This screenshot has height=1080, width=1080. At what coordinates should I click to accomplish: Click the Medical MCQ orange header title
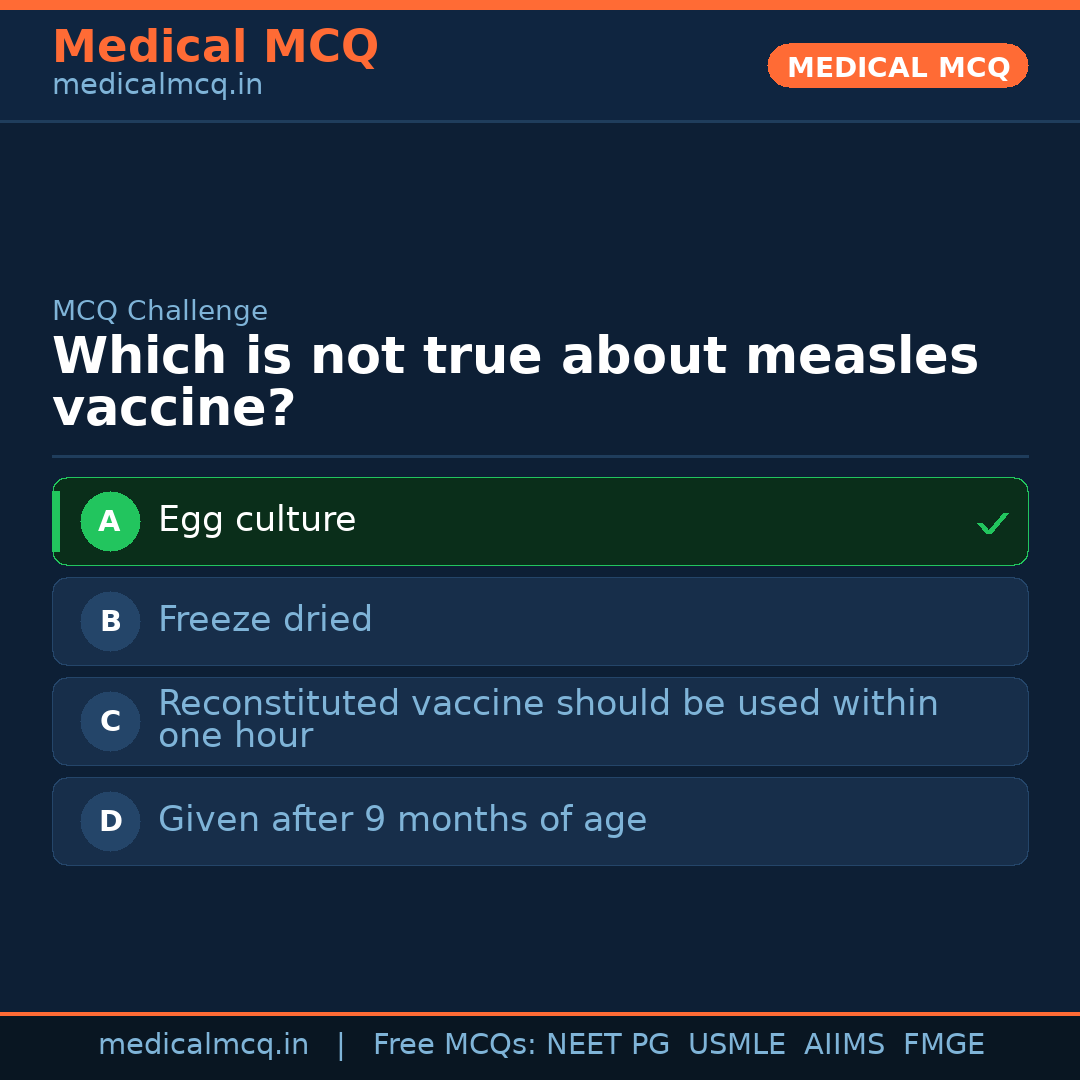click(x=215, y=47)
